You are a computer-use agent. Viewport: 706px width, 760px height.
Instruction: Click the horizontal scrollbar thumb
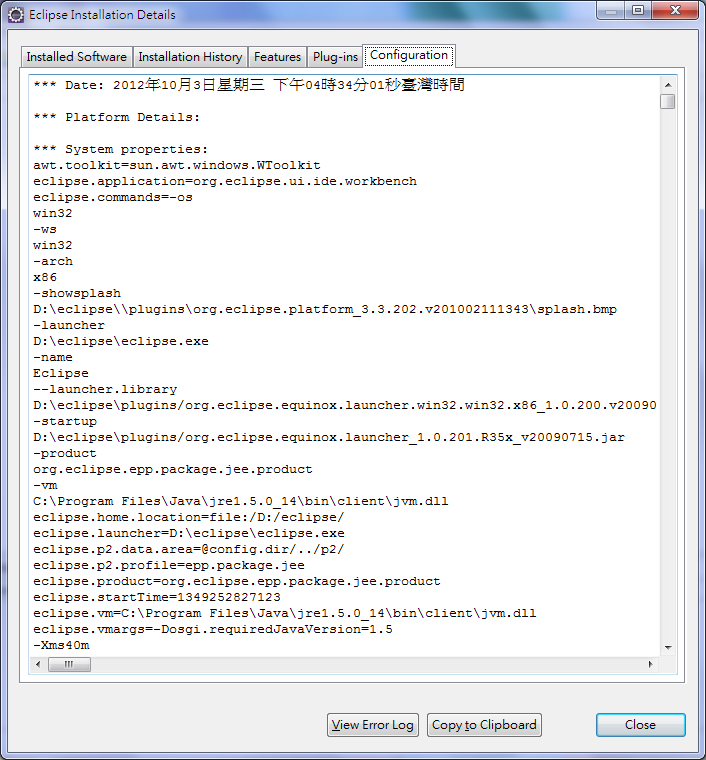click(69, 665)
